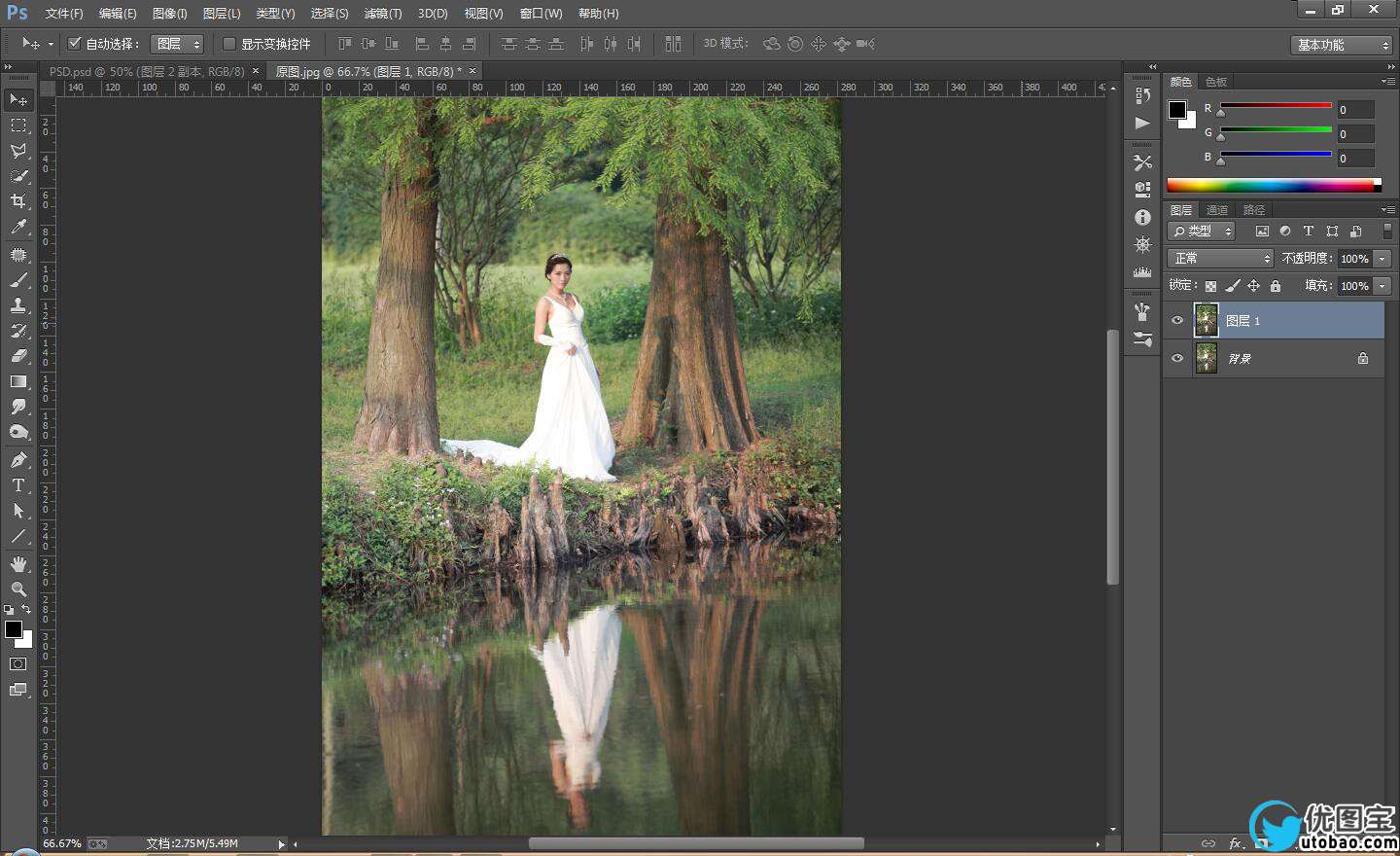
Task: Enable the 自动选择 checkbox
Action: [x=74, y=44]
